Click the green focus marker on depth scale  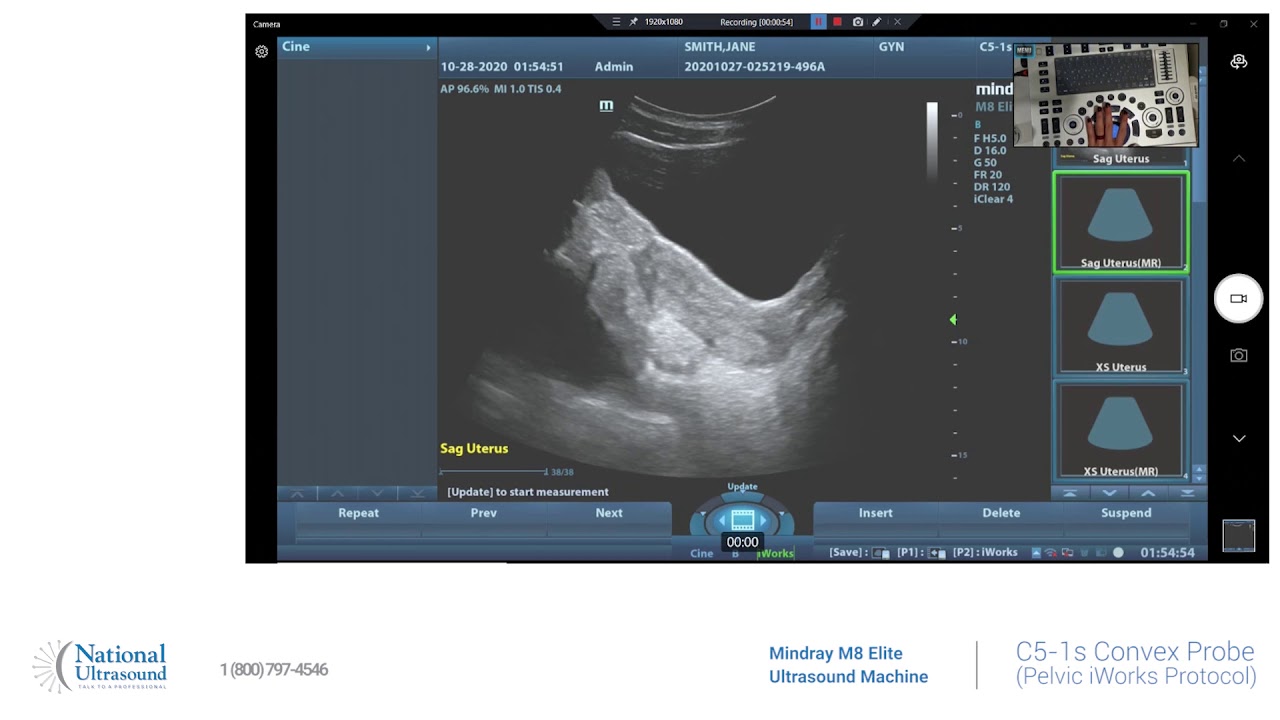(953, 319)
